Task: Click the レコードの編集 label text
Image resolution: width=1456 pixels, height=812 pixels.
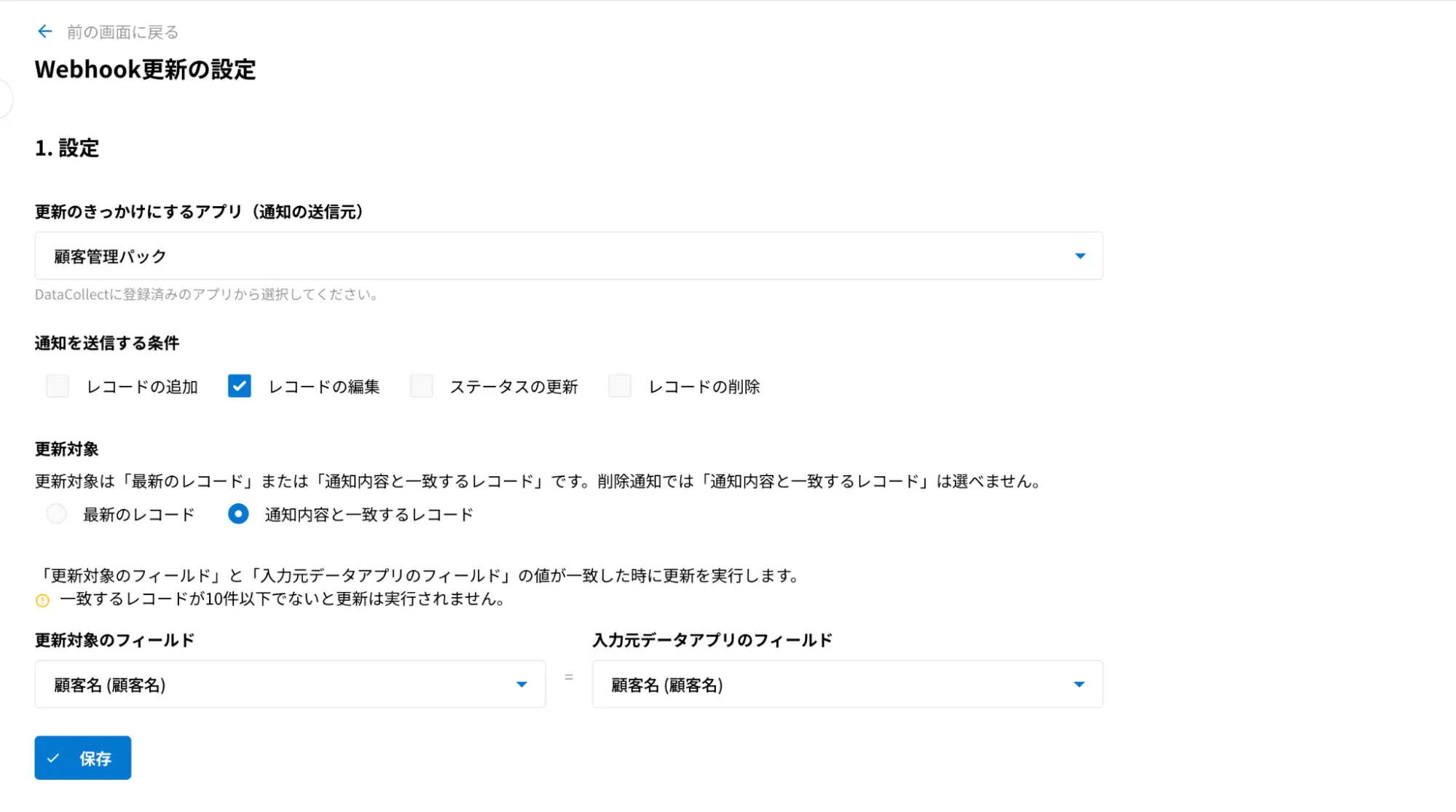Action: (324, 387)
